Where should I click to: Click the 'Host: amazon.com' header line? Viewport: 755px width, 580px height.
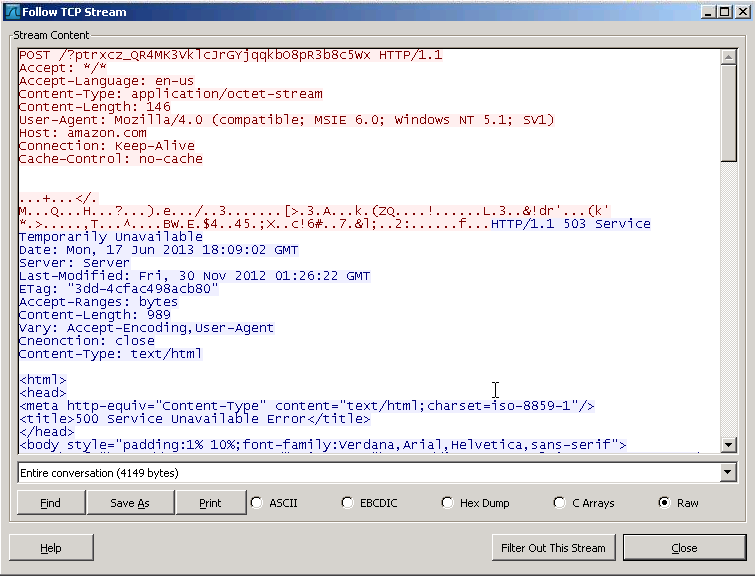click(82, 133)
